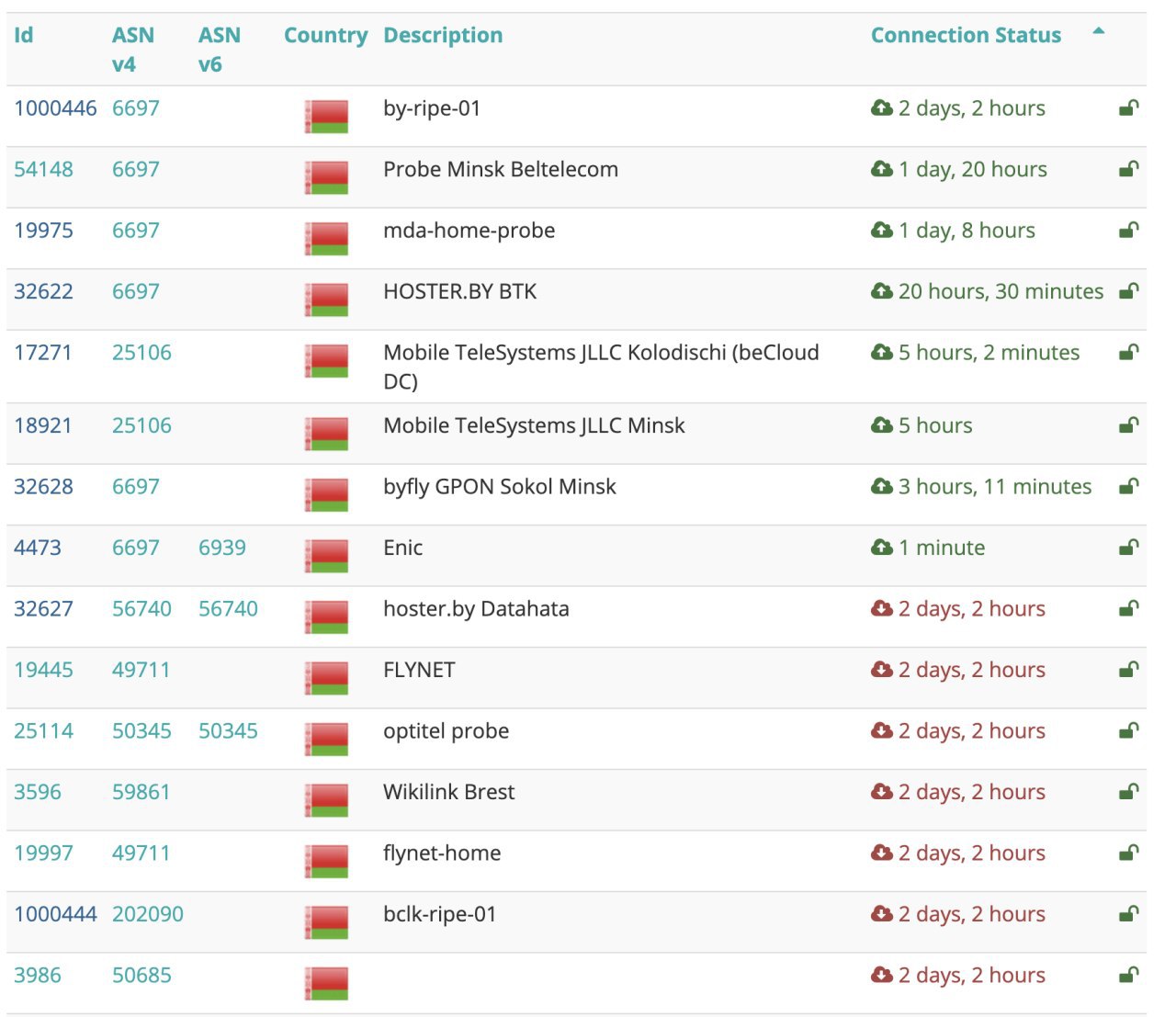Open ASN v4 25106 in Kolodischi row

coord(141,353)
